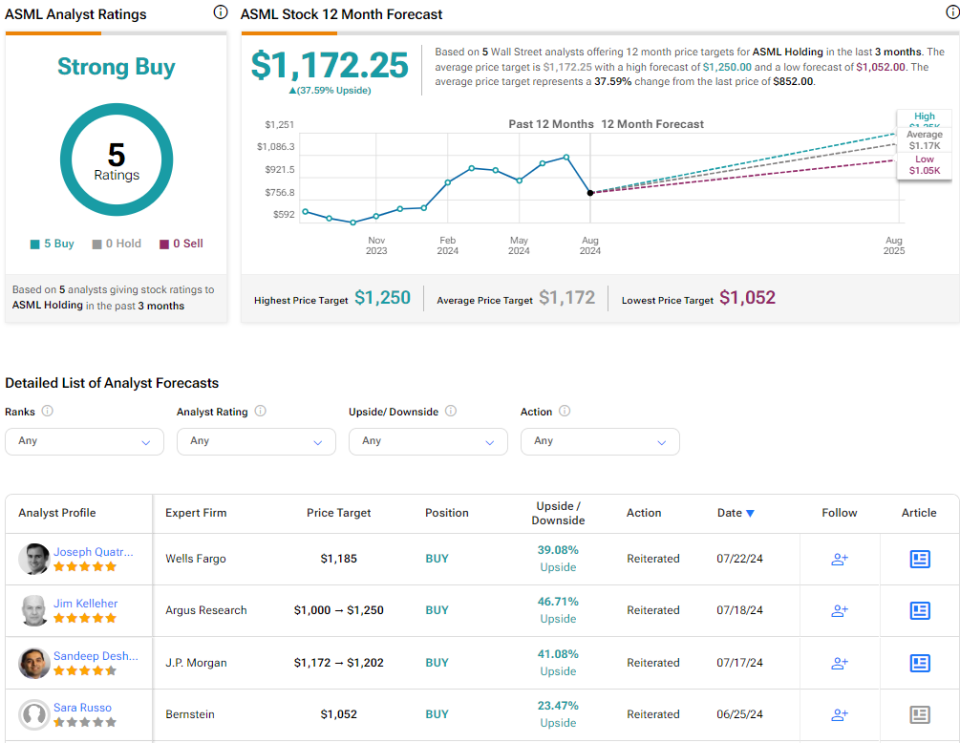The height and width of the screenshot is (743, 960).
Task: Click Jim Kelleher's profile photo
Action: [34, 610]
